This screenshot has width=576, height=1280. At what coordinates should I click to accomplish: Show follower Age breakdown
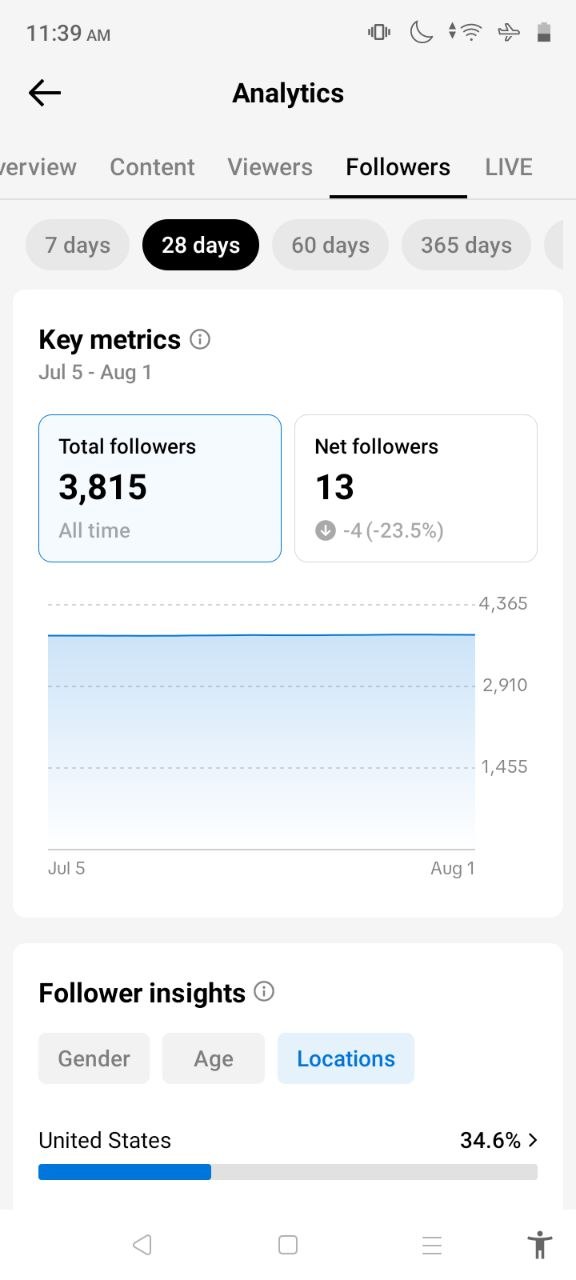coord(213,1059)
